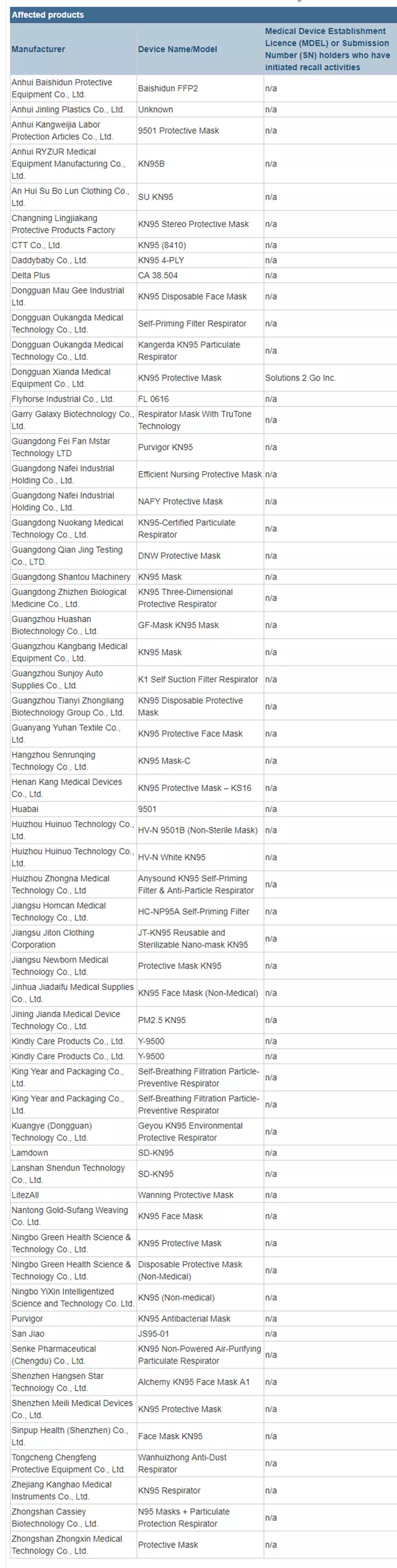Select the "Solutions 2 Go Inc." cell
397x1568 pixels.
pyautogui.click(x=301, y=378)
